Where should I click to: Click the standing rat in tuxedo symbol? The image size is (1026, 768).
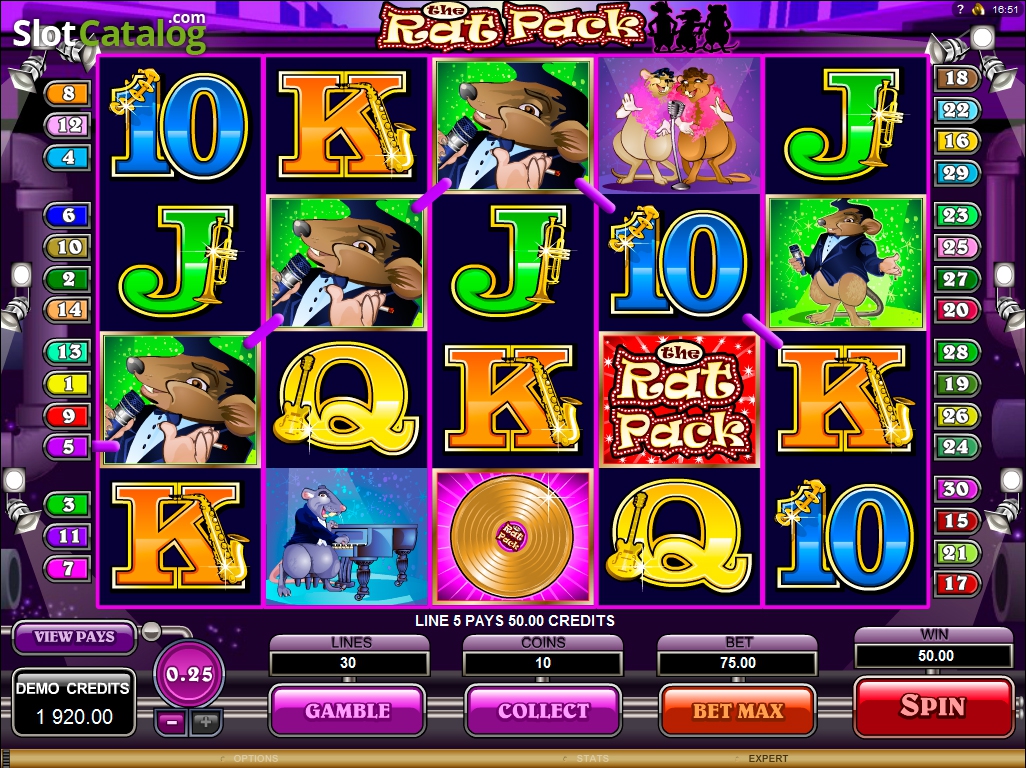point(846,262)
